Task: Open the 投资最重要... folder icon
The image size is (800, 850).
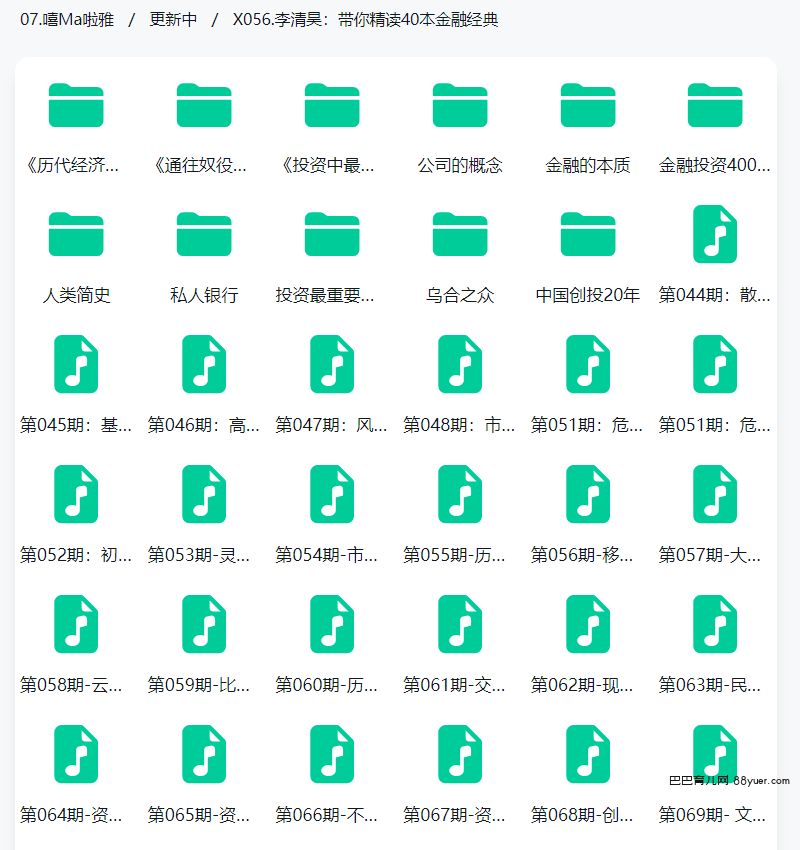Action: tap(332, 234)
